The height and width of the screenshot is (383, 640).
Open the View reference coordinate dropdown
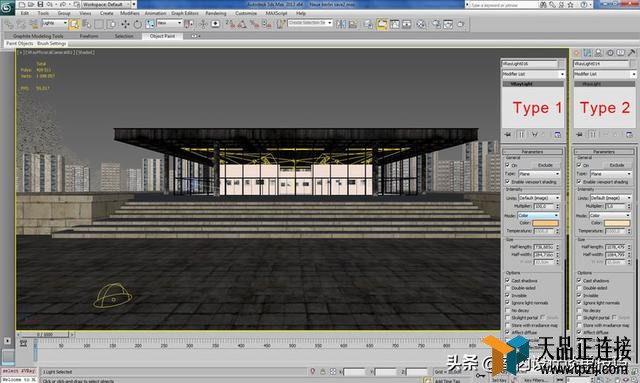tap(169, 23)
